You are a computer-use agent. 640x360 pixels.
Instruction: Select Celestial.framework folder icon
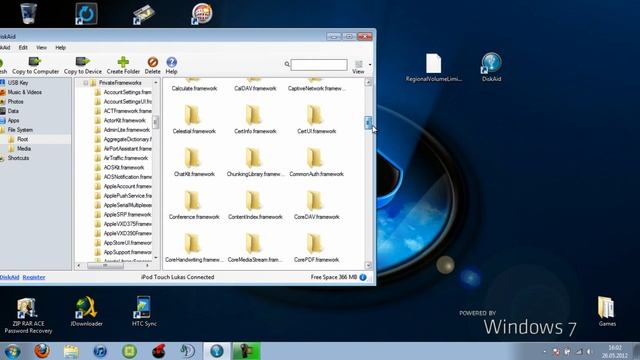click(x=192, y=114)
